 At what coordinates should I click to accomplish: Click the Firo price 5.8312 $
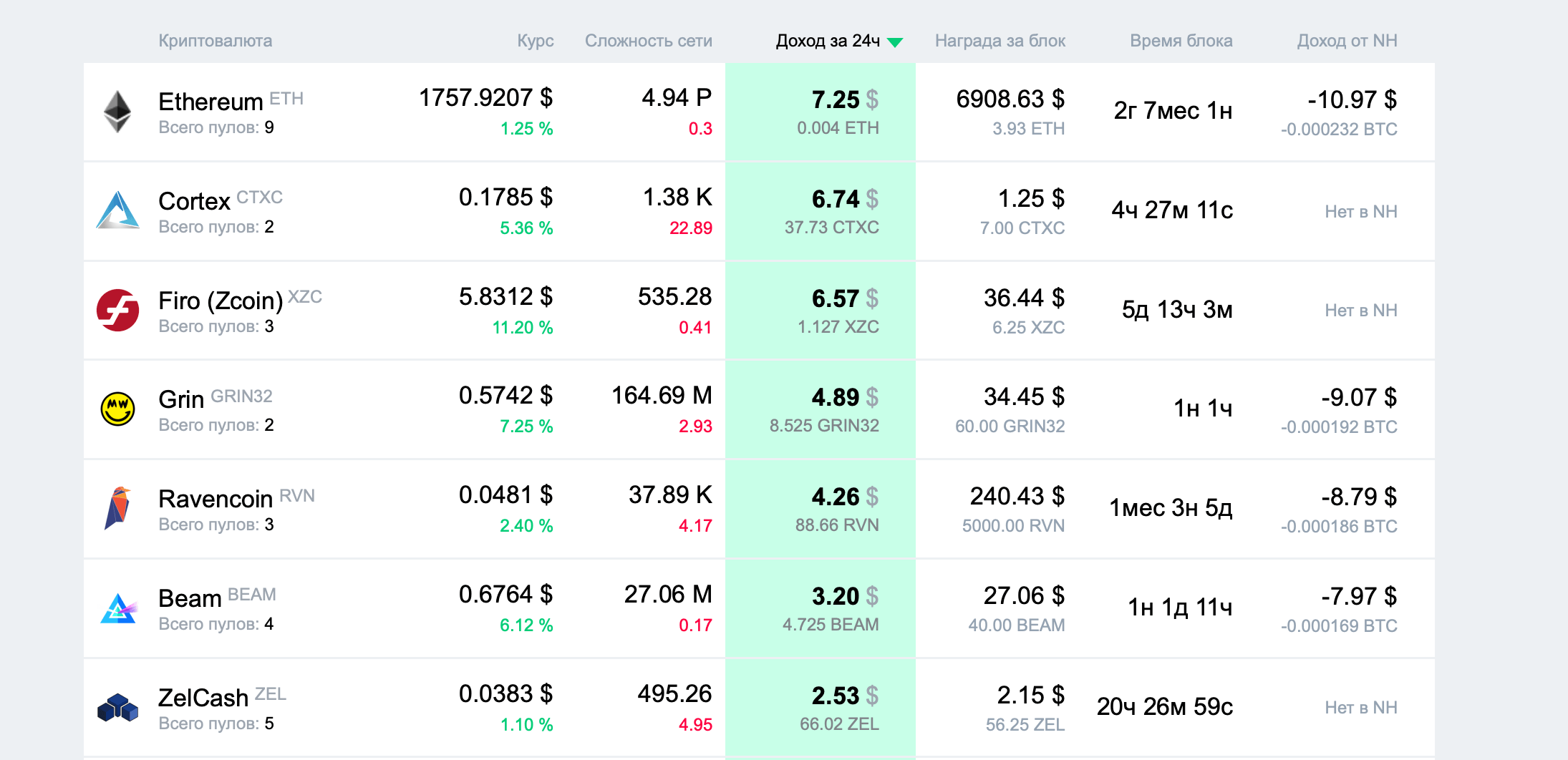(506, 296)
